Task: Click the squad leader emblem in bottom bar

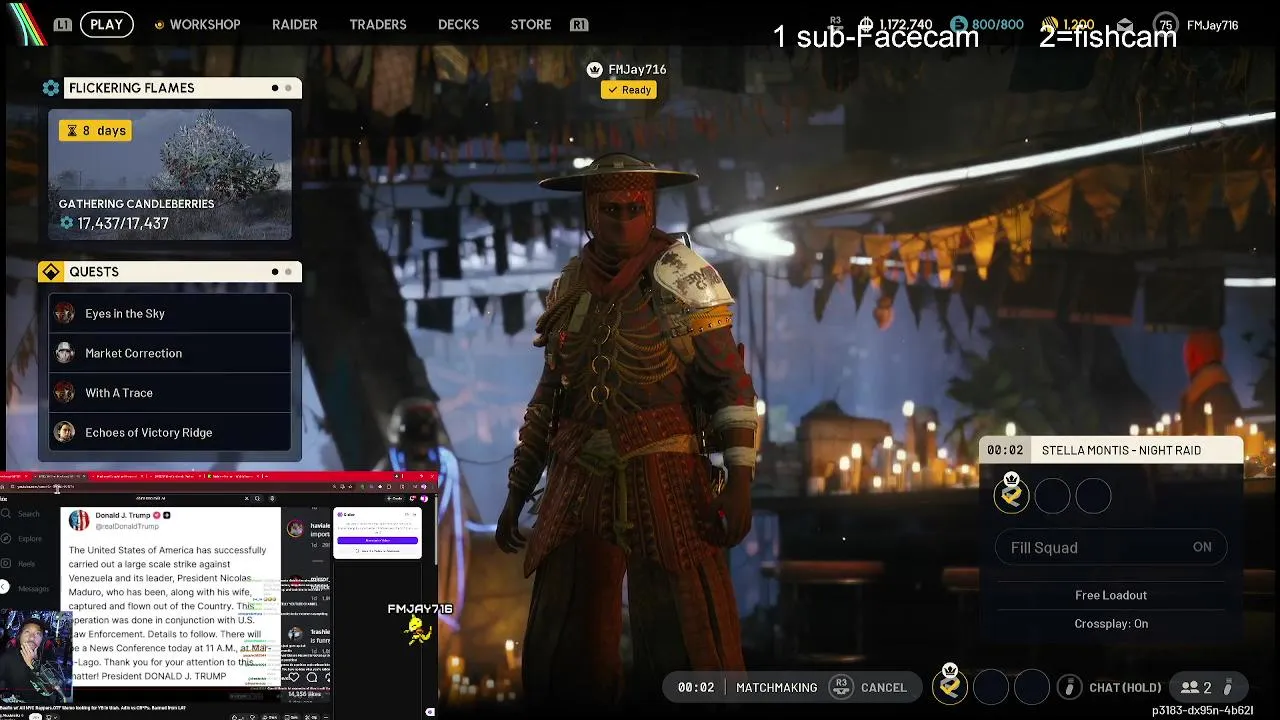Action: [x=950, y=686]
